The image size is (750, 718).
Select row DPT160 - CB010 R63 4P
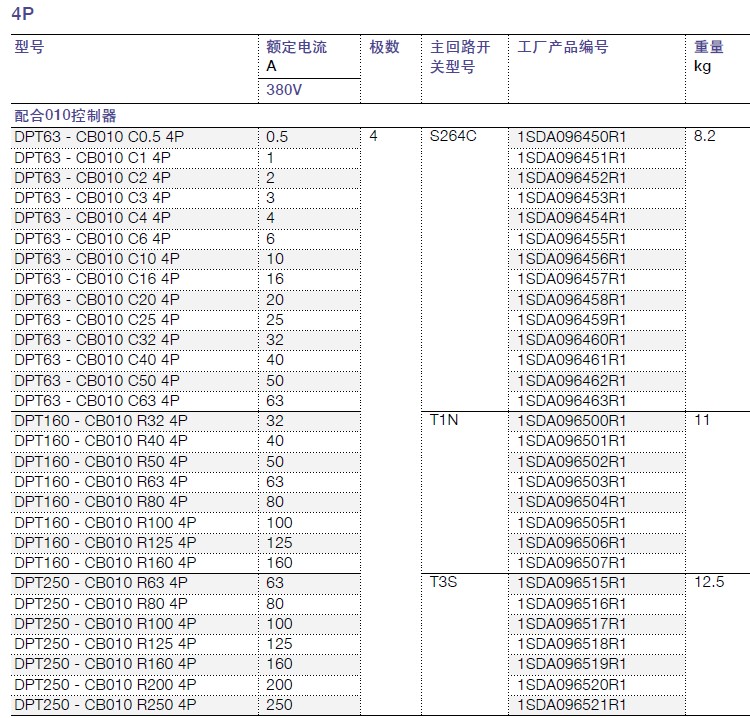(380, 482)
